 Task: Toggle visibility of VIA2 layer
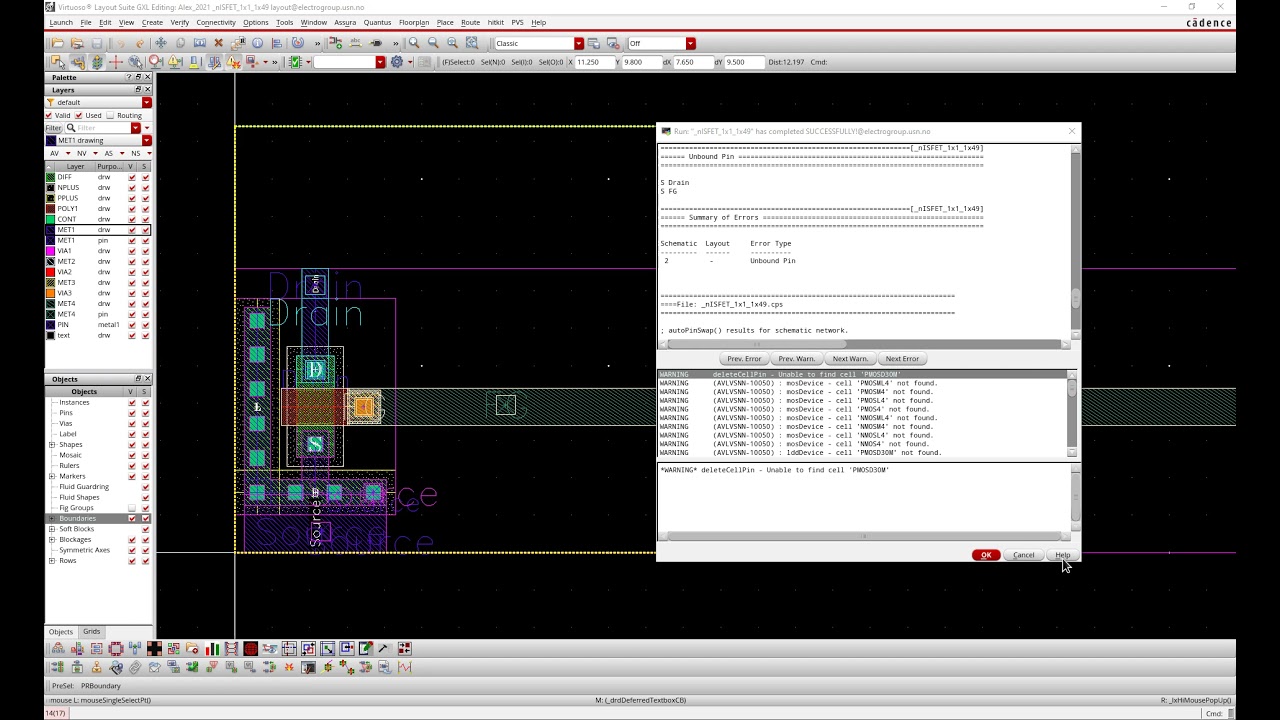coord(131,272)
